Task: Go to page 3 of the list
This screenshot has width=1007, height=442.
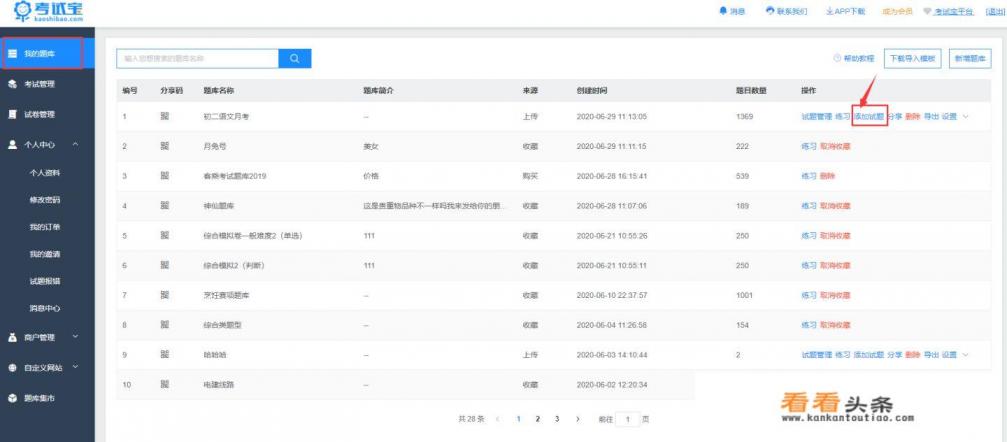Action: (557, 419)
